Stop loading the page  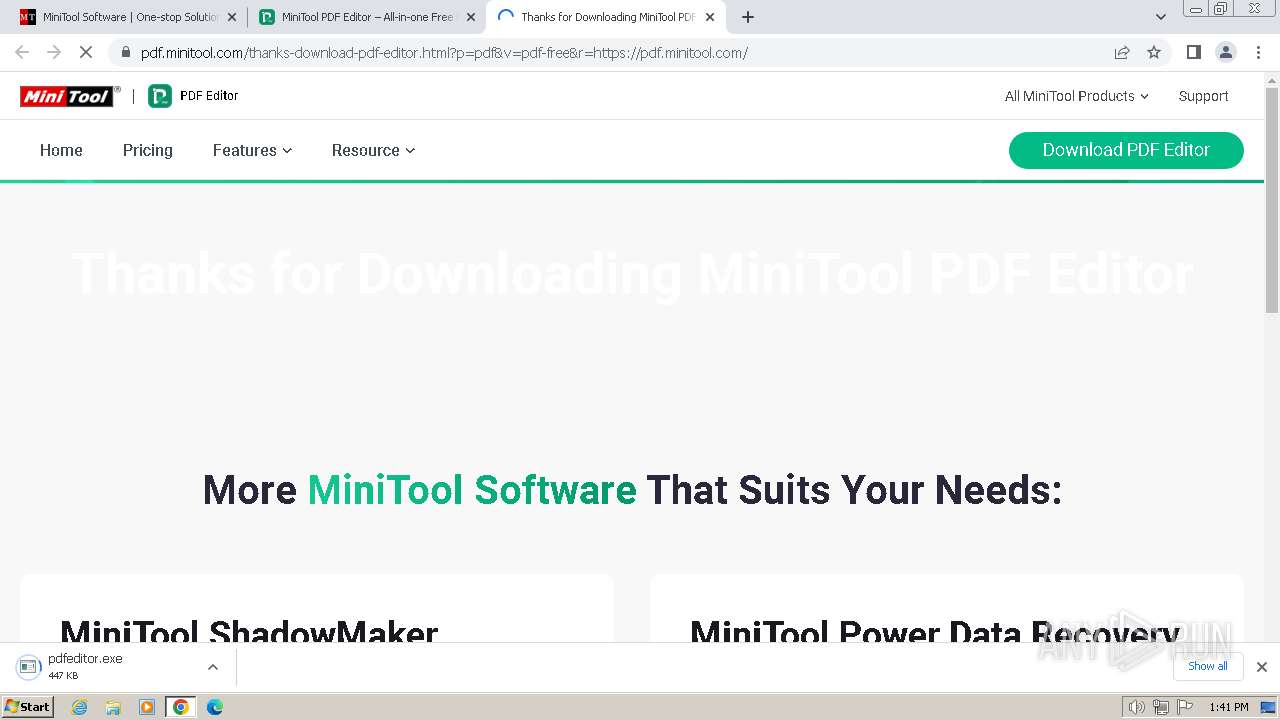[86, 52]
